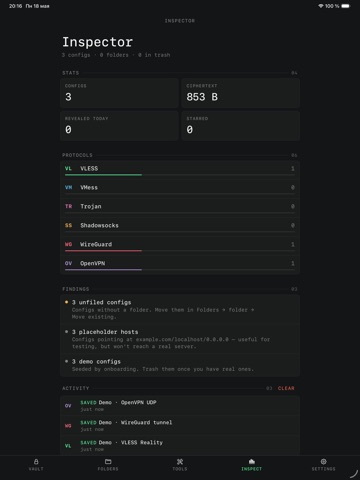Open the Folders tab folder icon
Image resolution: width=360 pixels, height=480 pixels.
point(108,462)
